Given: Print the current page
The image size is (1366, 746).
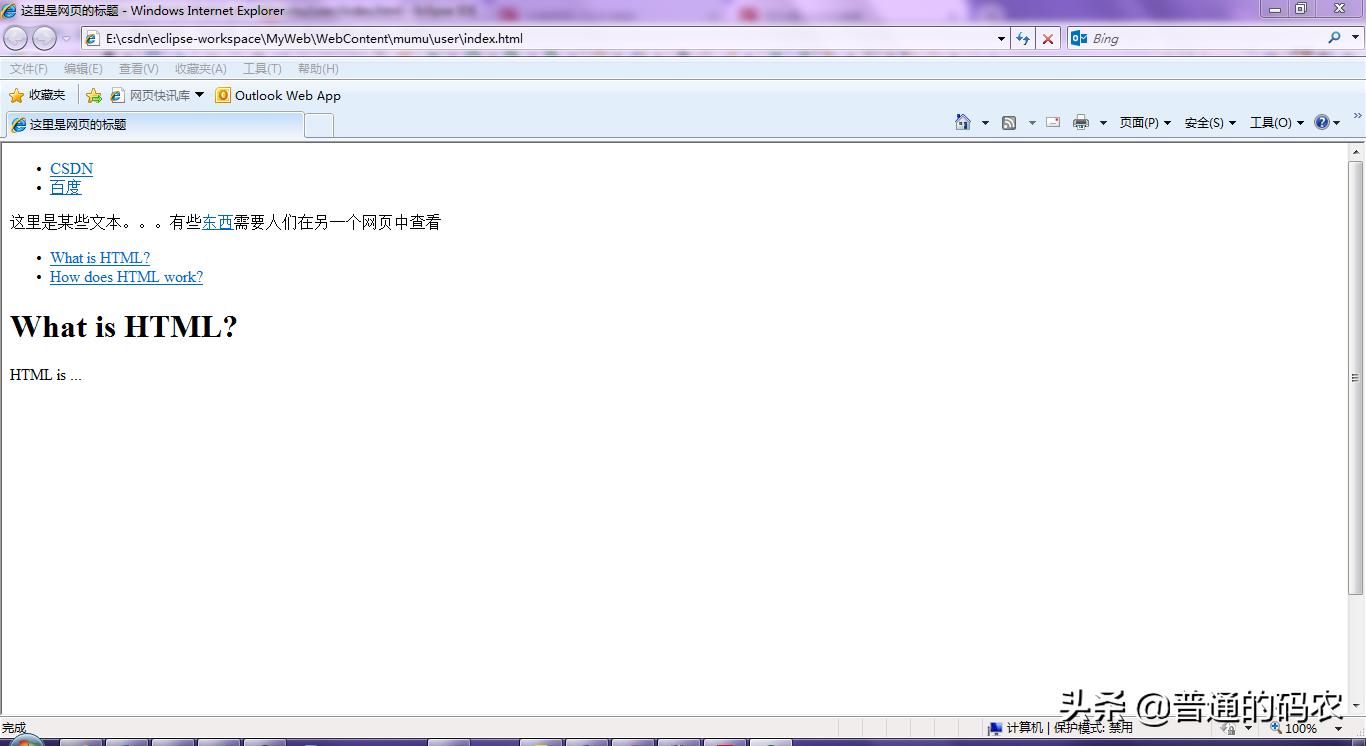Looking at the screenshot, I should click(1080, 121).
